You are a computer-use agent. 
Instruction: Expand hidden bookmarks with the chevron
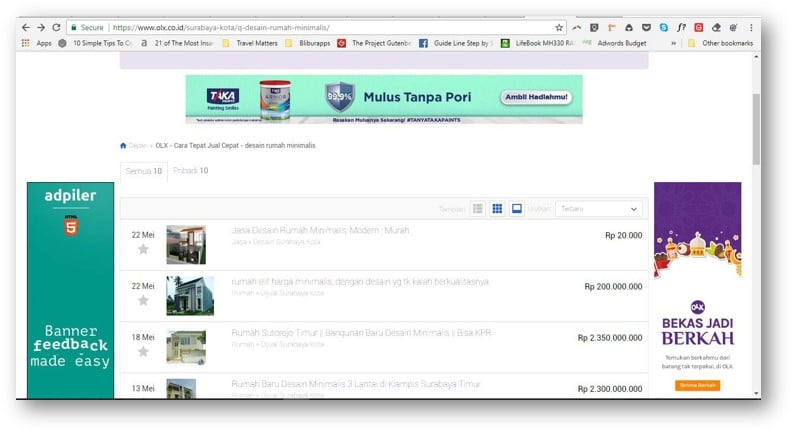(x=674, y=43)
